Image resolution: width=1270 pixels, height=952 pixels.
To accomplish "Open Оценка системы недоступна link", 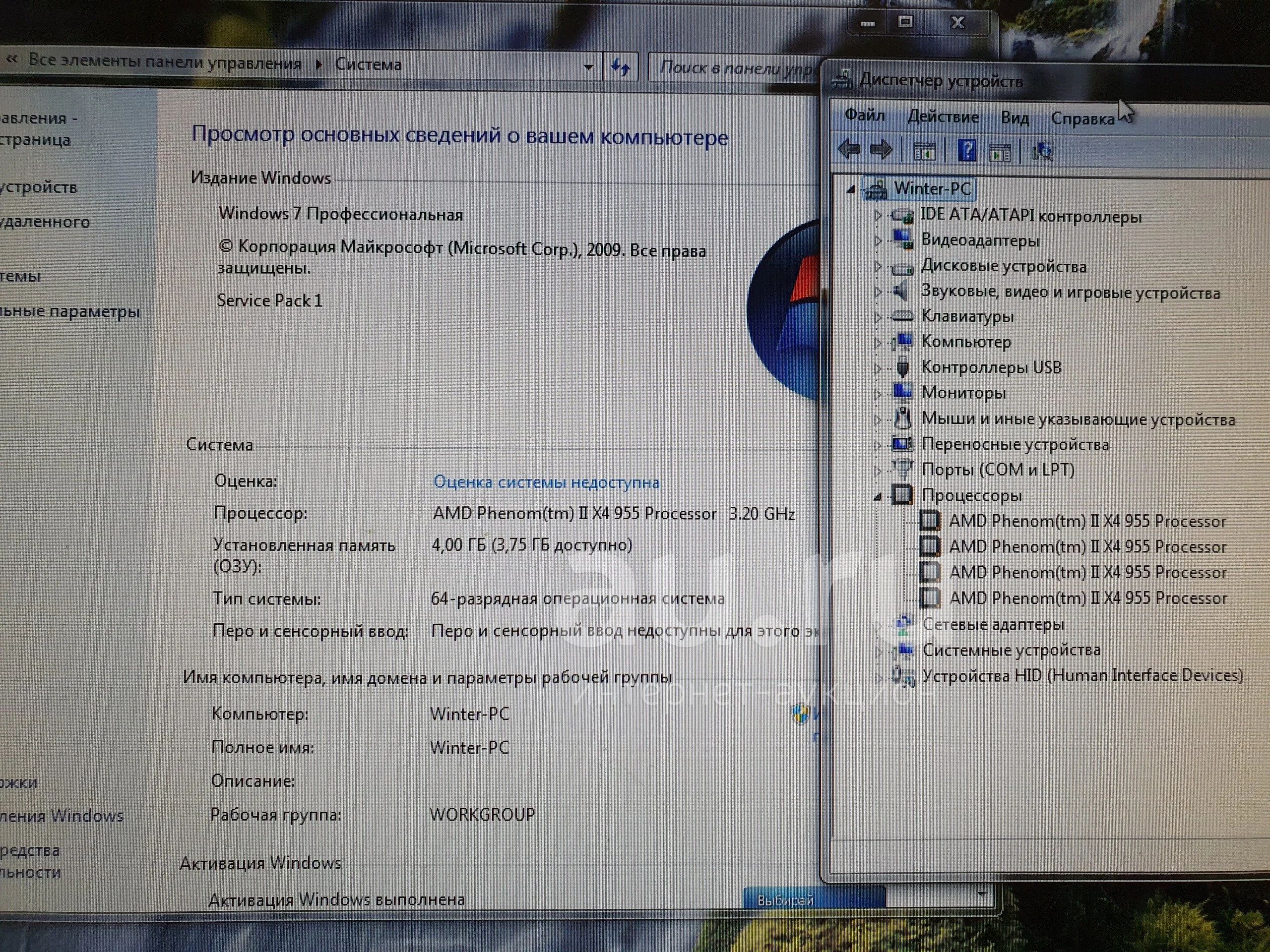I will (x=546, y=482).
